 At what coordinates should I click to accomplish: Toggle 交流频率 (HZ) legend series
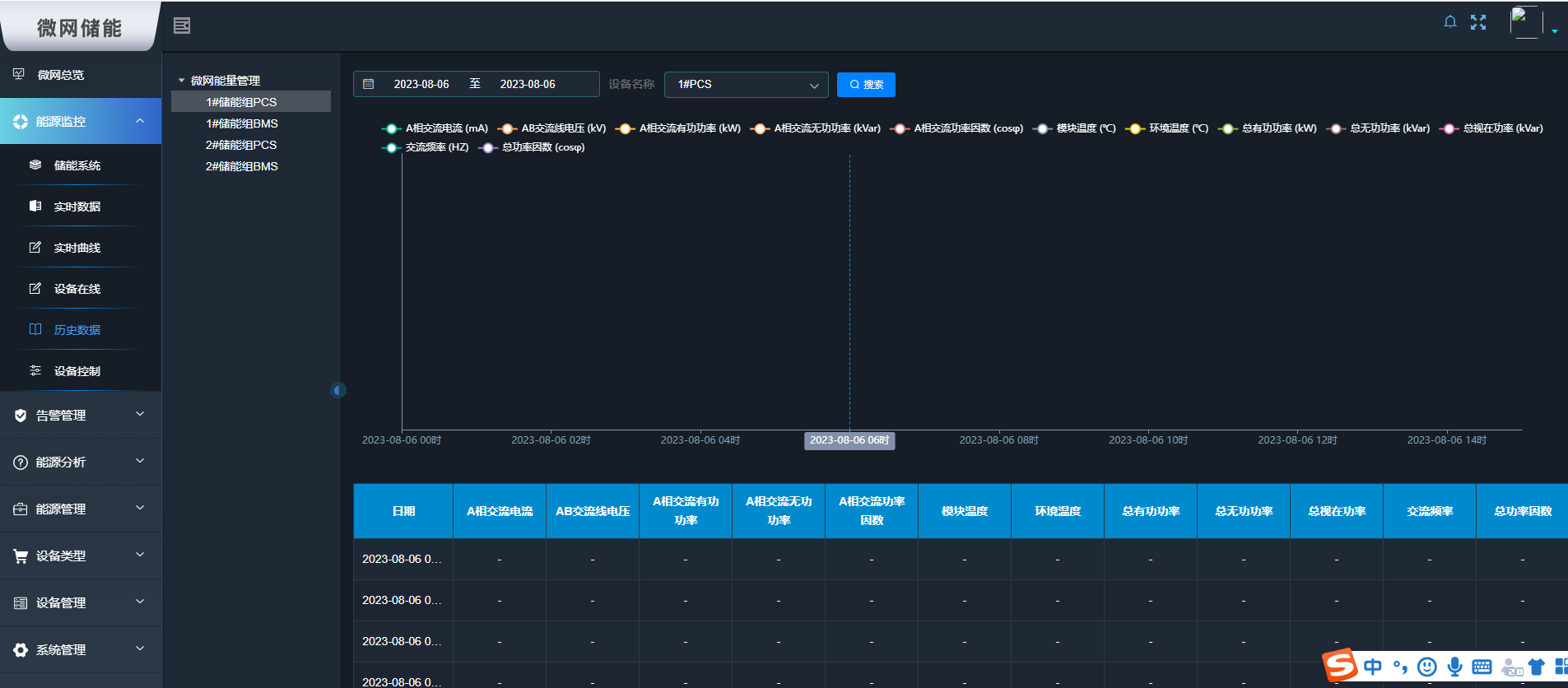tap(425, 147)
